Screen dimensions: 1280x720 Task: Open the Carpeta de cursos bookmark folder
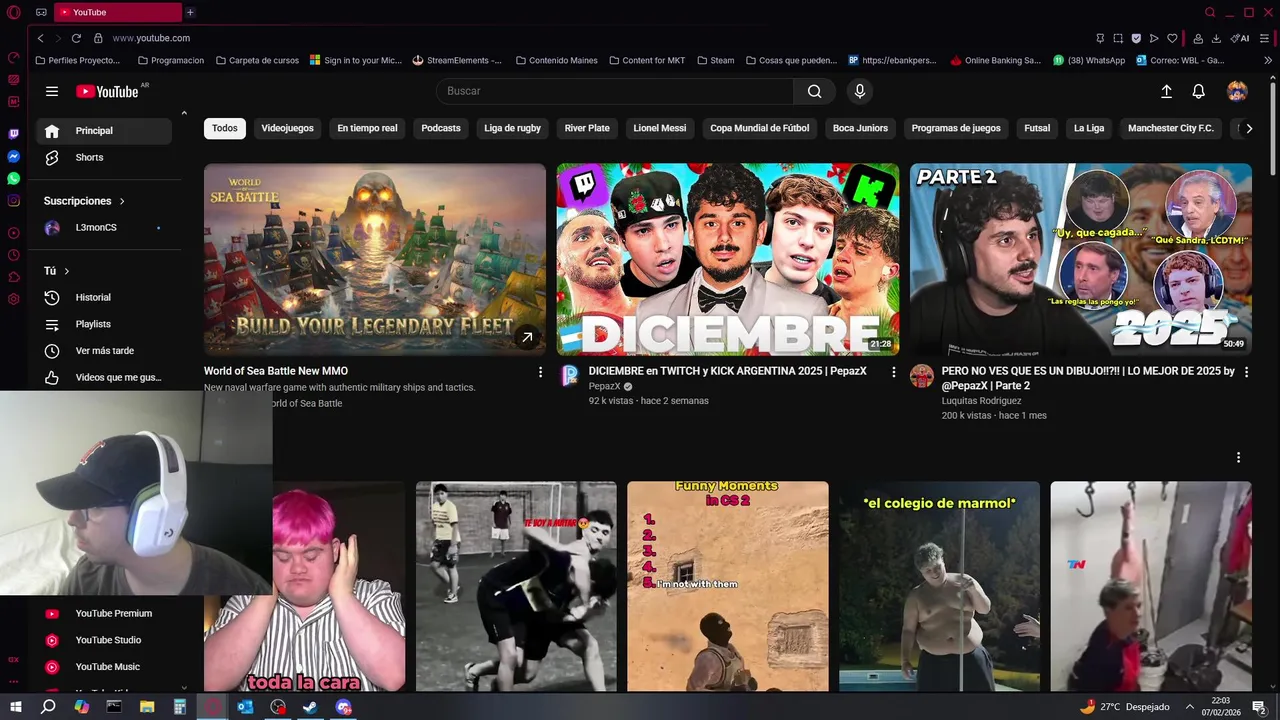click(x=257, y=60)
